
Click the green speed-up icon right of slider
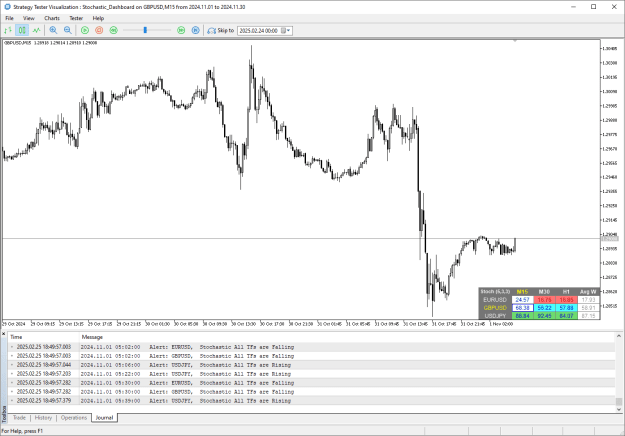181,30
